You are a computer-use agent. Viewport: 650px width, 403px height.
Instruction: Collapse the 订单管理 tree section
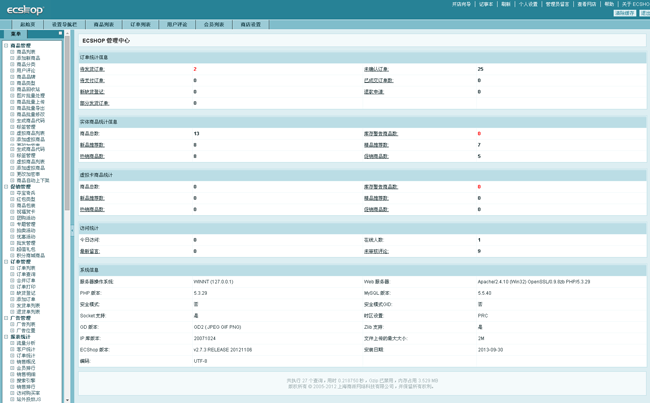pyautogui.click(x=5, y=262)
